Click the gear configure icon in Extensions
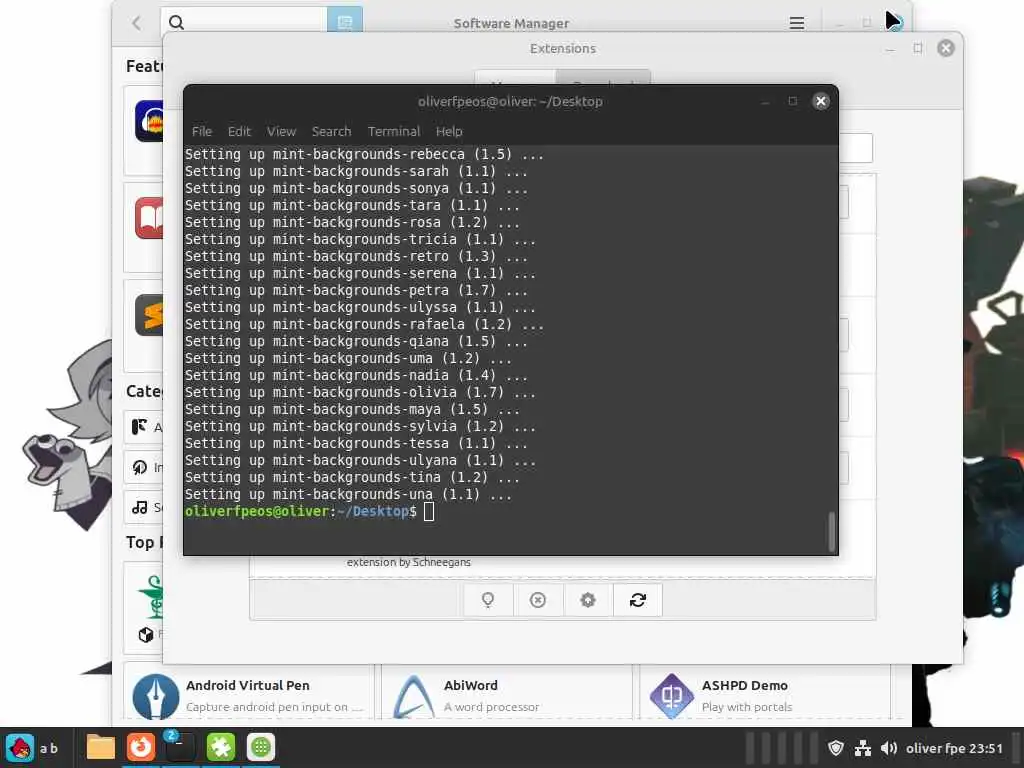The height and width of the screenshot is (768, 1024). (588, 600)
